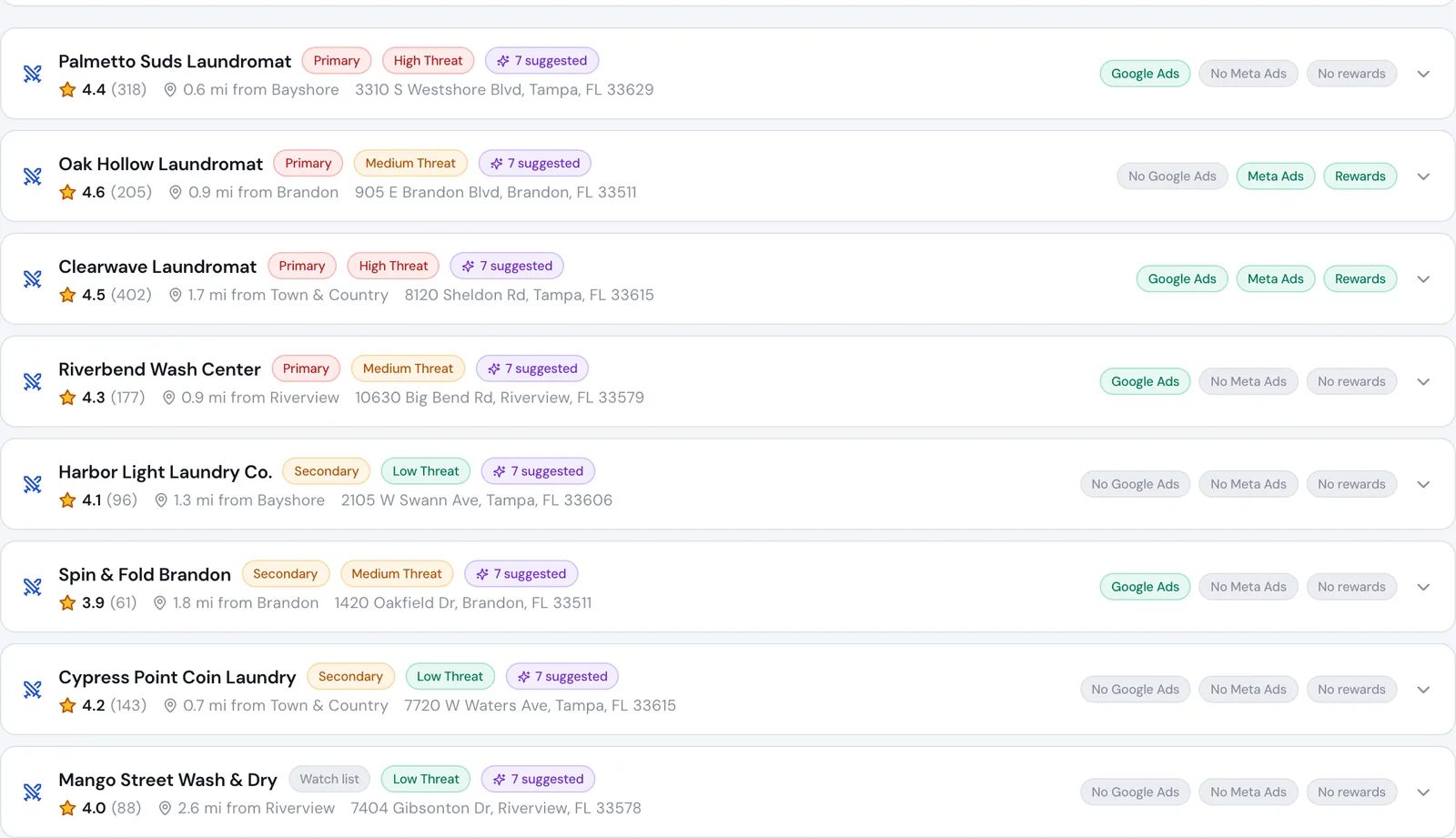Click the crossed-swords icon beside Riverbend Wash Center
The width and height of the screenshot is (1456, 838).
pos(33,382)
